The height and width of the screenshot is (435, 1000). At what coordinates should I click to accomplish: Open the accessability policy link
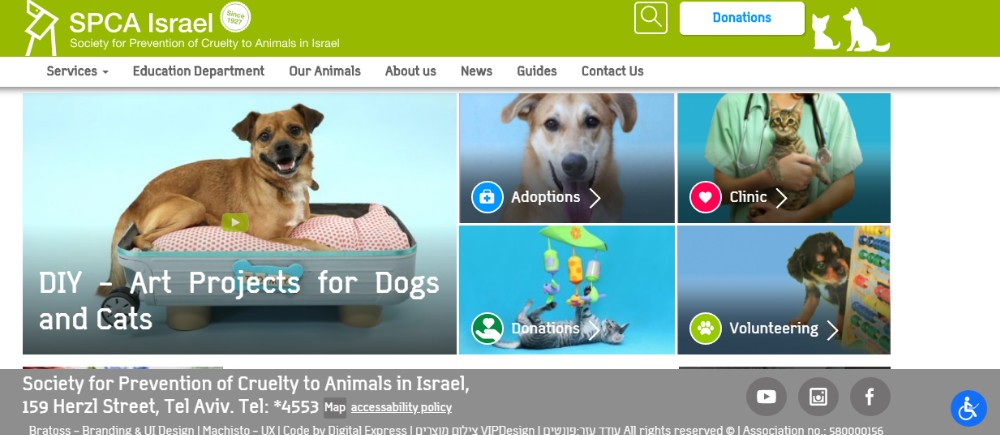(x=401, y=407)
